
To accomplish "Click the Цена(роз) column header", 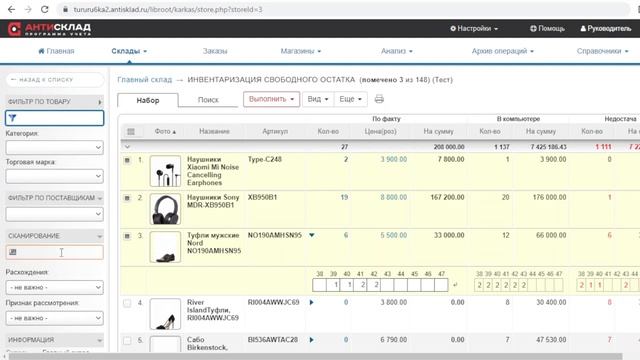I will point(380,131).
